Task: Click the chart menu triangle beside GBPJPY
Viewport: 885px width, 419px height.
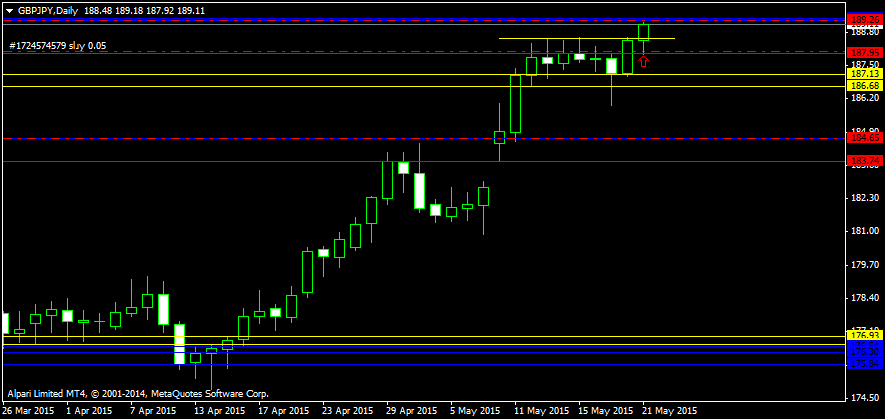Action: 9,11
